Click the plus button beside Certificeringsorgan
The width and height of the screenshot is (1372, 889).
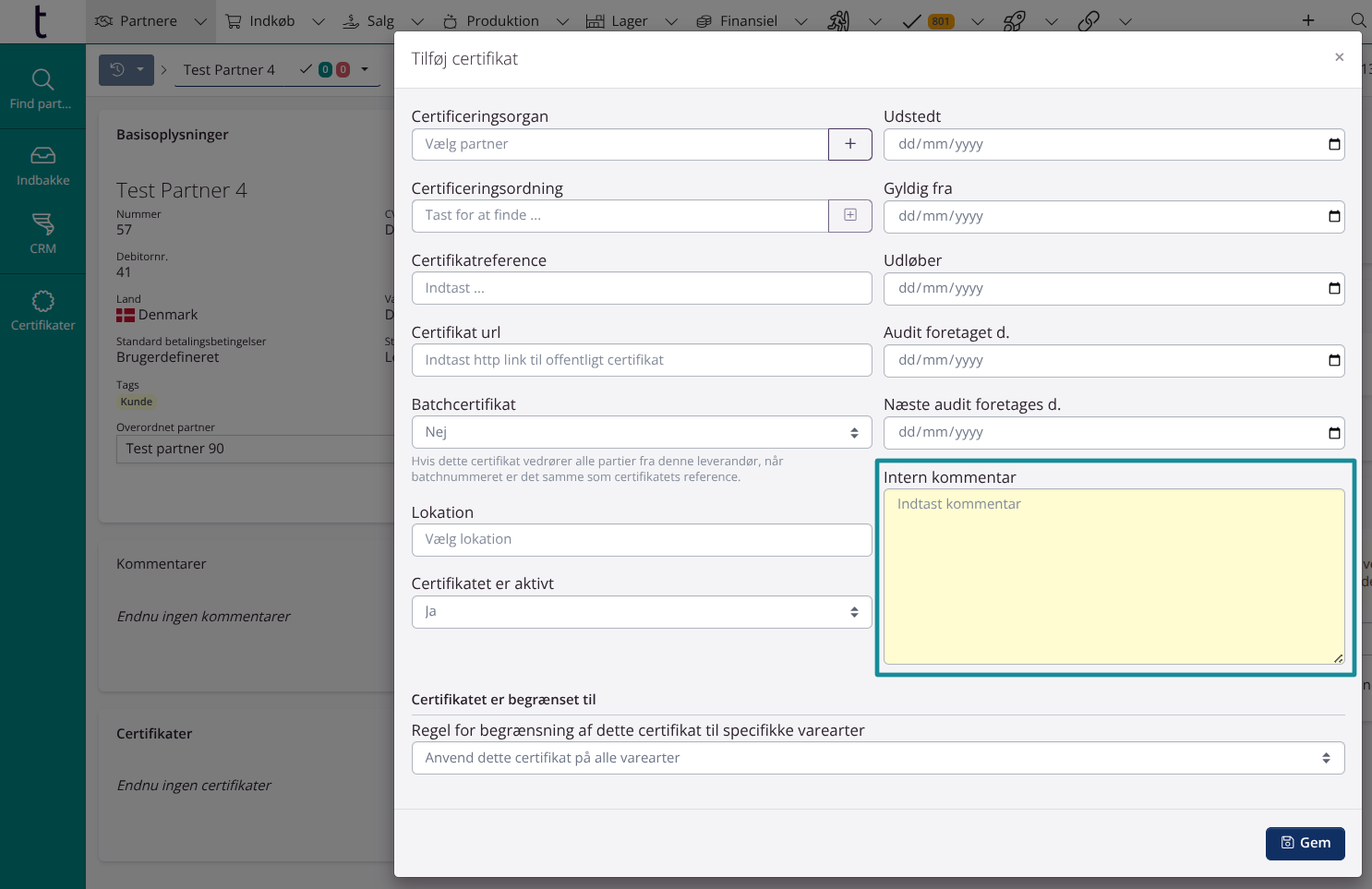point(849,144)
